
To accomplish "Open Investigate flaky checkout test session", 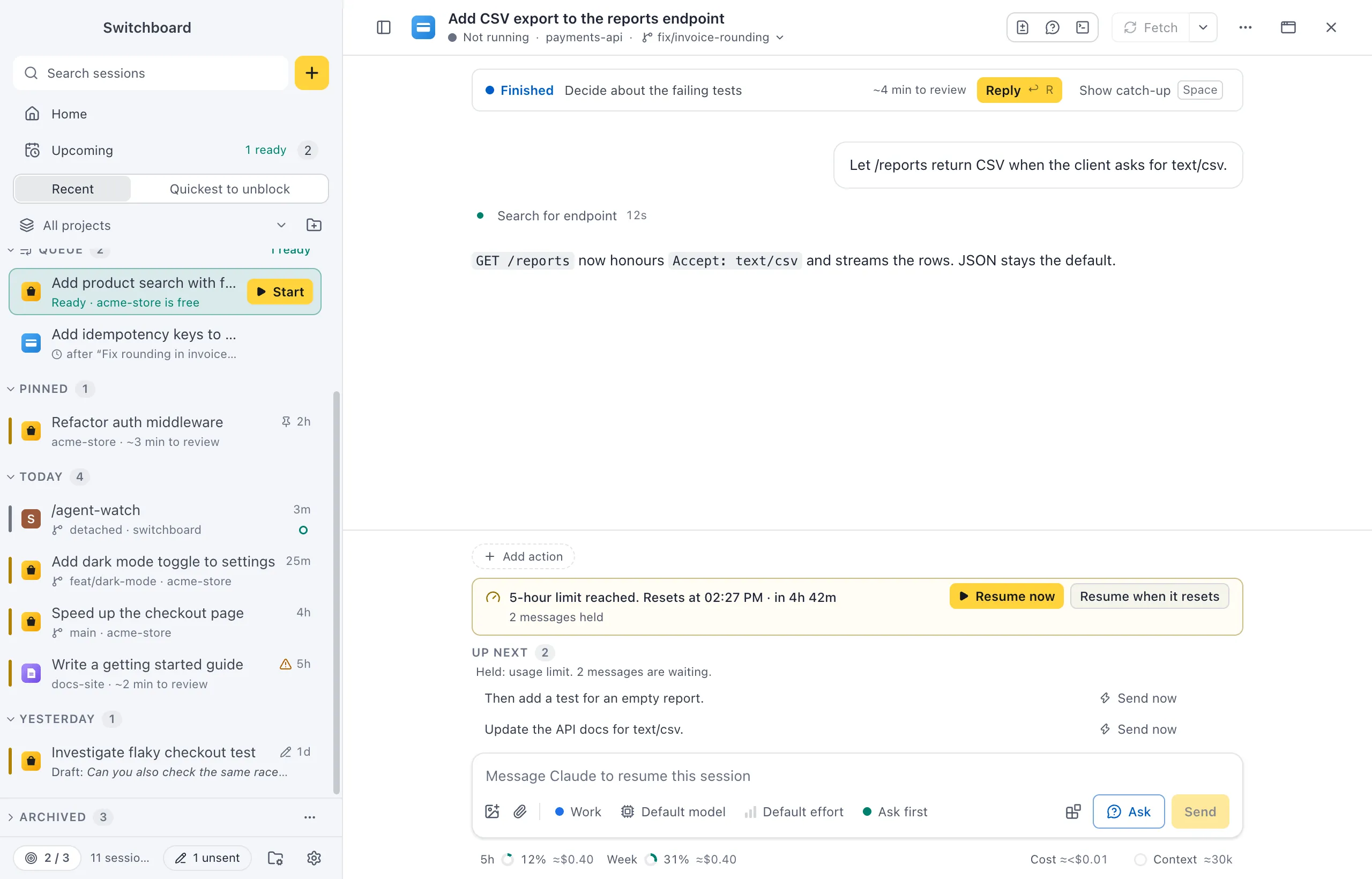I will [166, 762].
